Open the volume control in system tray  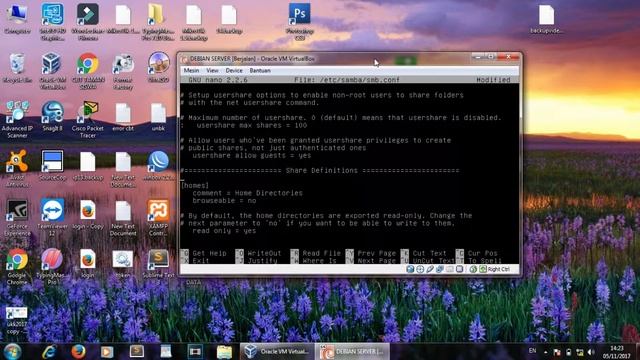click(x=591, y=352)
